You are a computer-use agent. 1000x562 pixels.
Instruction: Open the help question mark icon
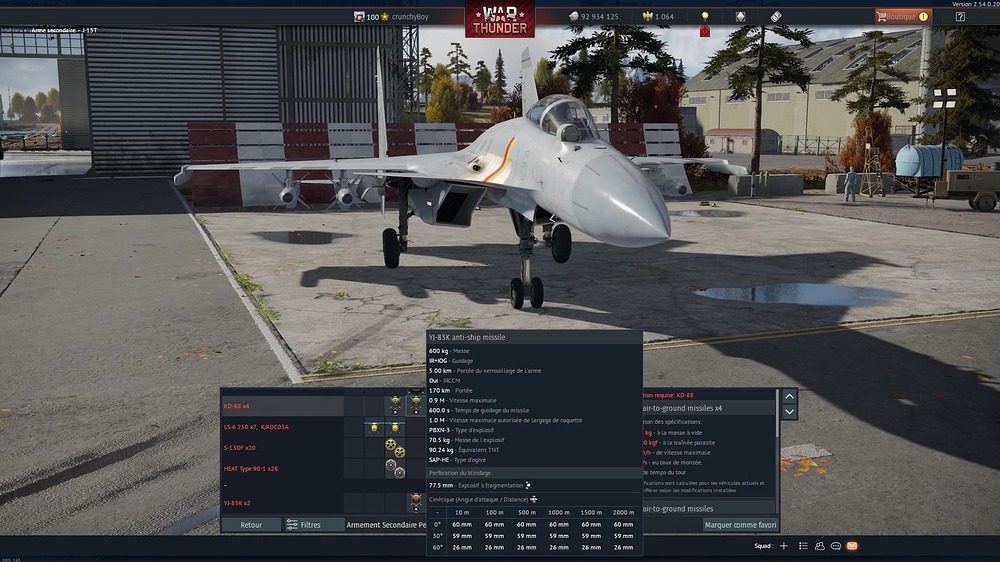click(x=960, y=17)
